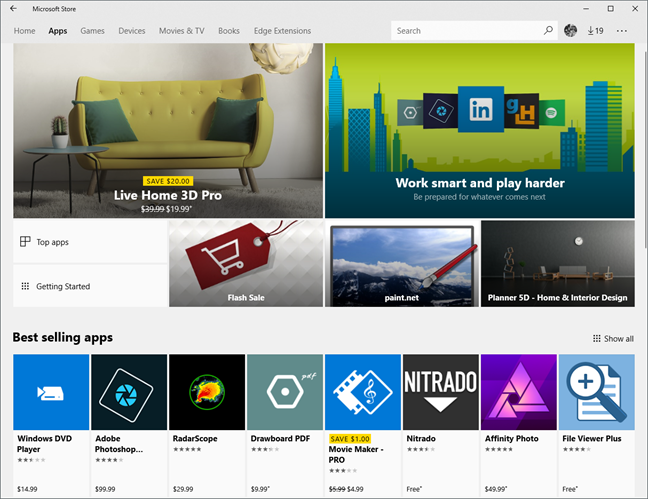This screenshot has width=648, height=499.
Task: Switch to the Books tab
Action: (x=229, y=31)
